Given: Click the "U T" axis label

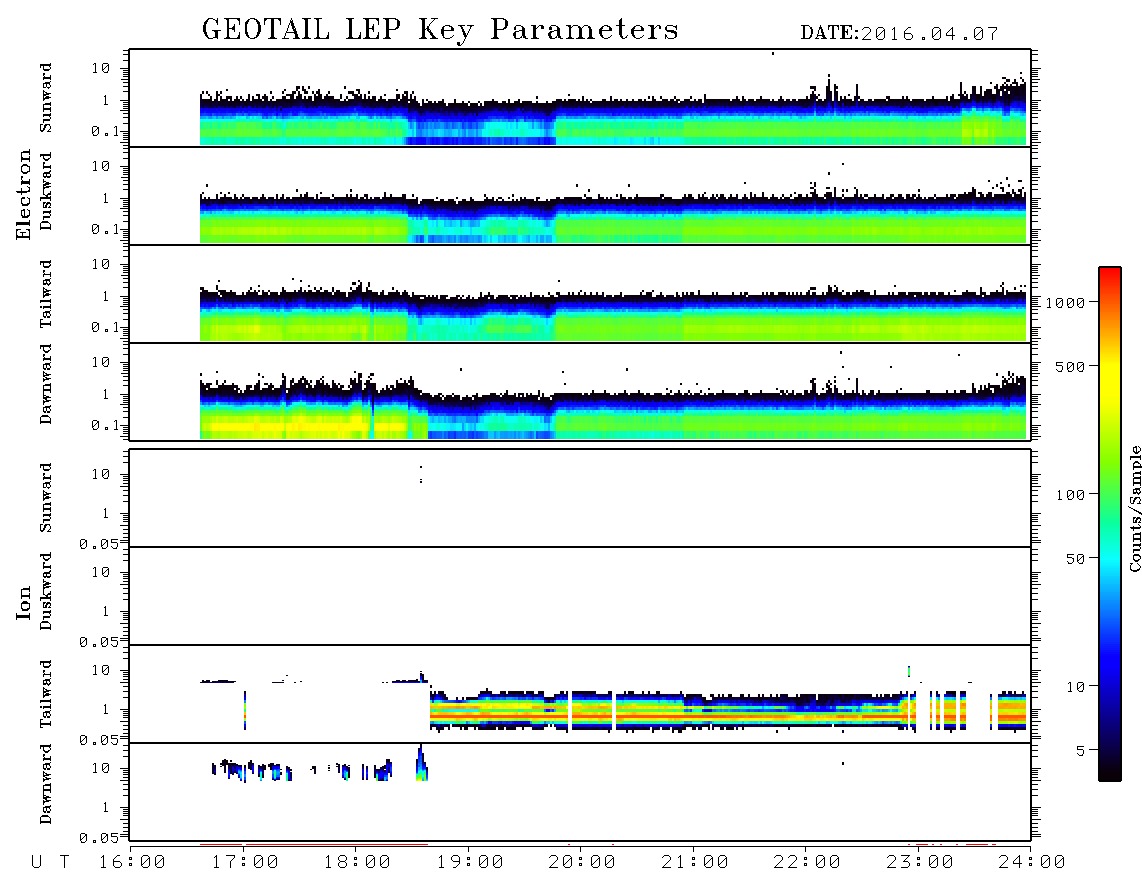Looking at the screenshot, I should [50, 863].
